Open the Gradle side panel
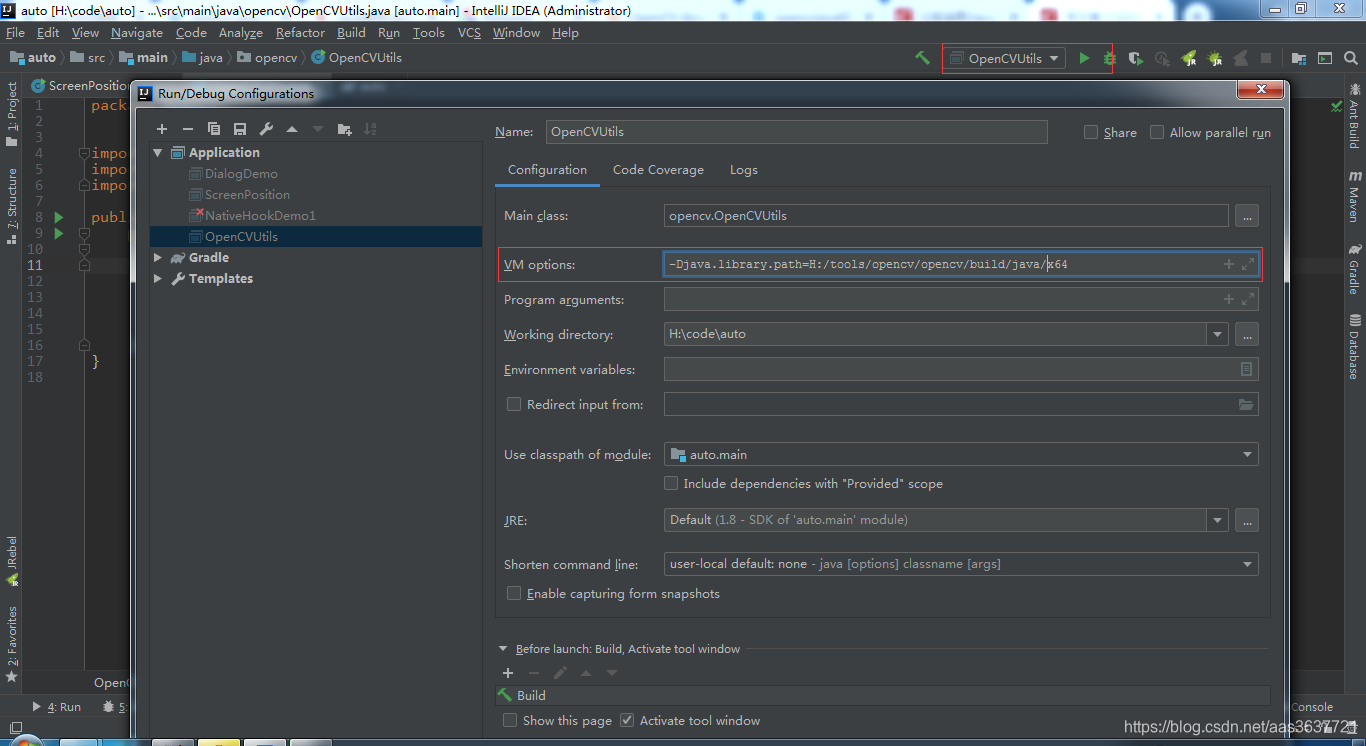Image resolution: width=1366 pixels, height=746 pixels. point(1355,269)
